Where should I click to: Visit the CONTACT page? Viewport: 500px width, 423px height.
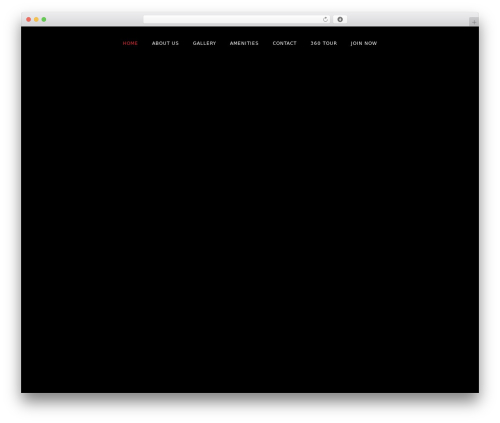click(284, 43)
